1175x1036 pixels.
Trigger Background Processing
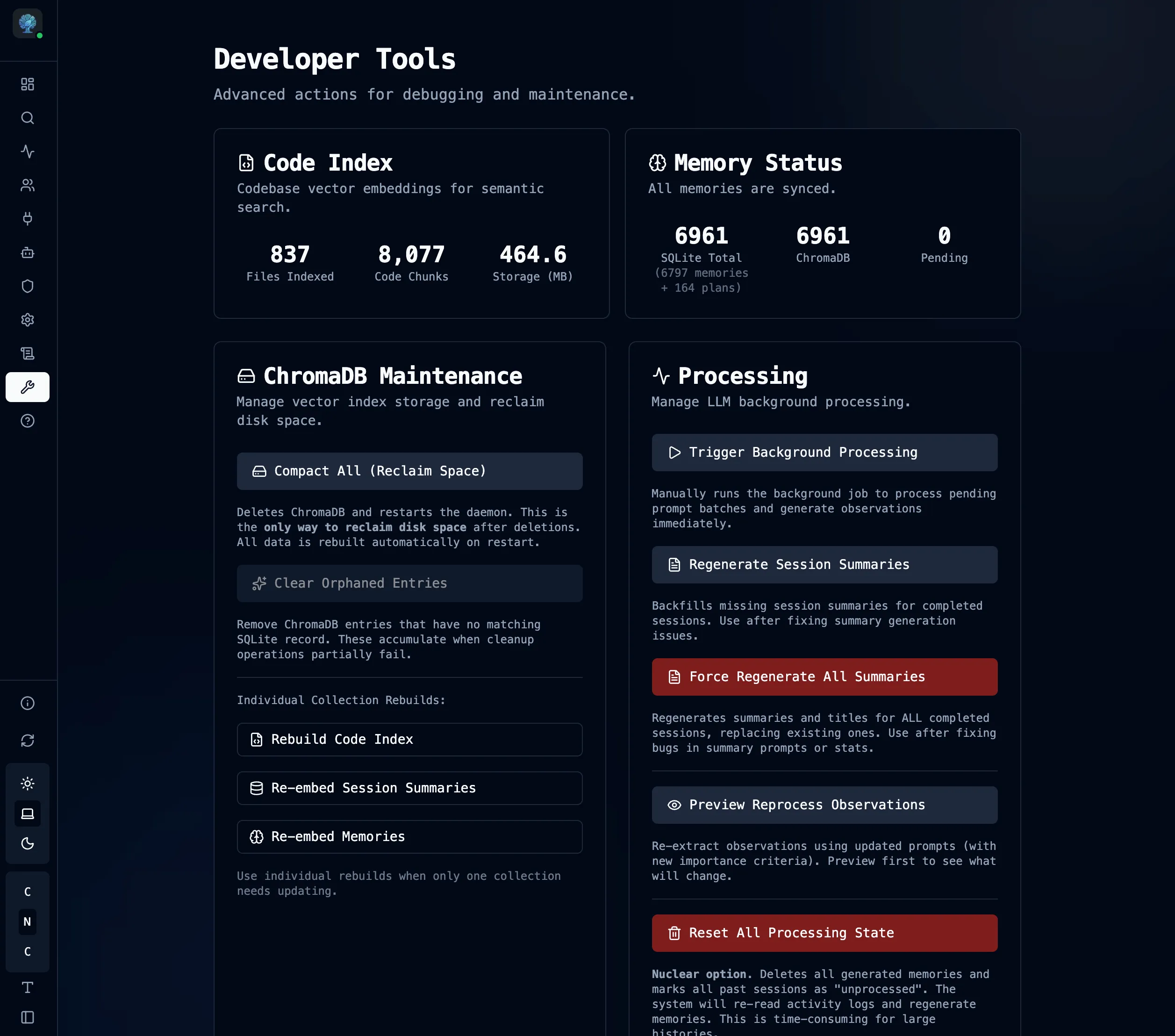coord(824,453)
